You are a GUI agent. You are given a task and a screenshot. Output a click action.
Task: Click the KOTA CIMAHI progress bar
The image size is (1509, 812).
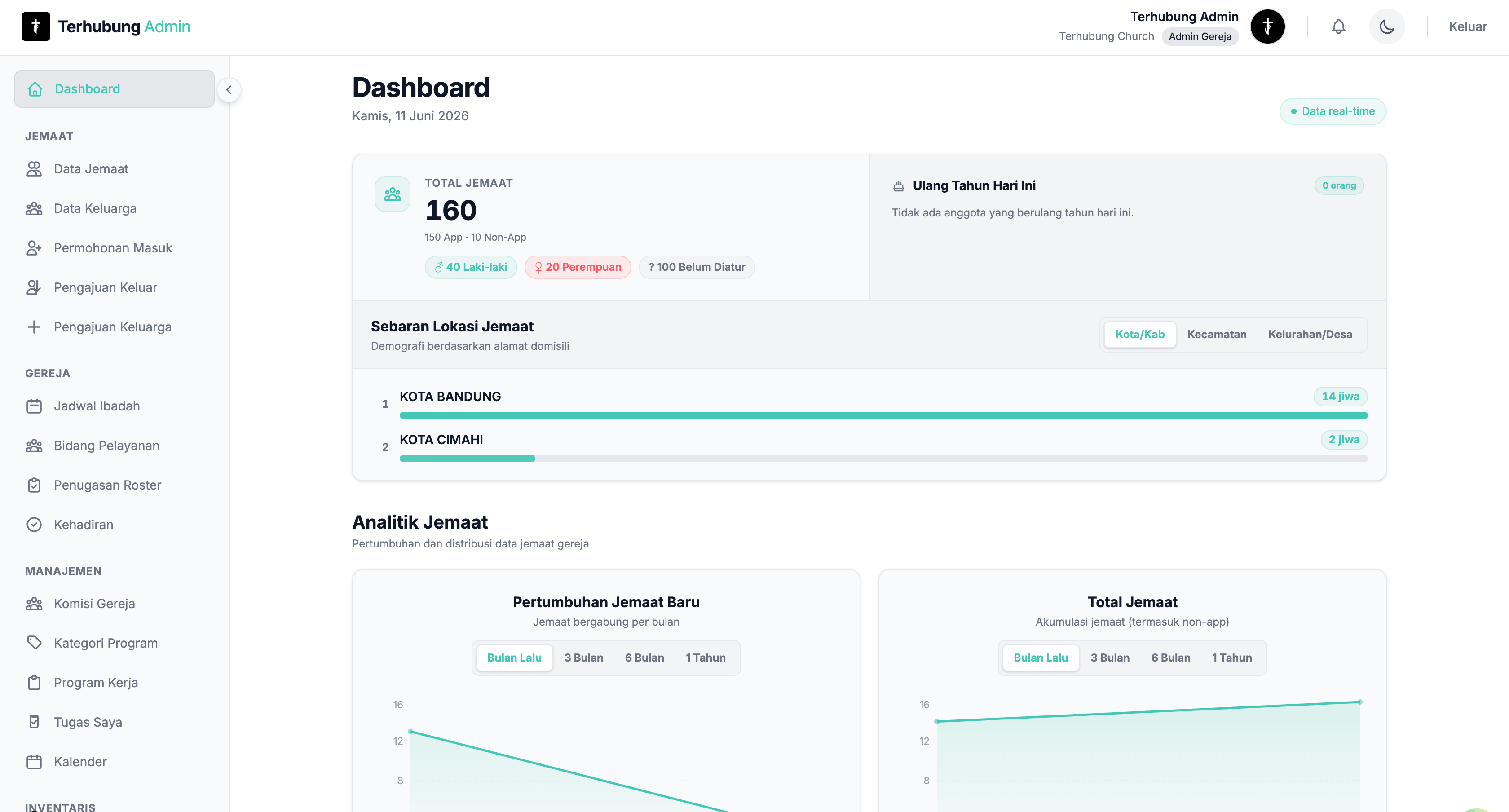883,459
